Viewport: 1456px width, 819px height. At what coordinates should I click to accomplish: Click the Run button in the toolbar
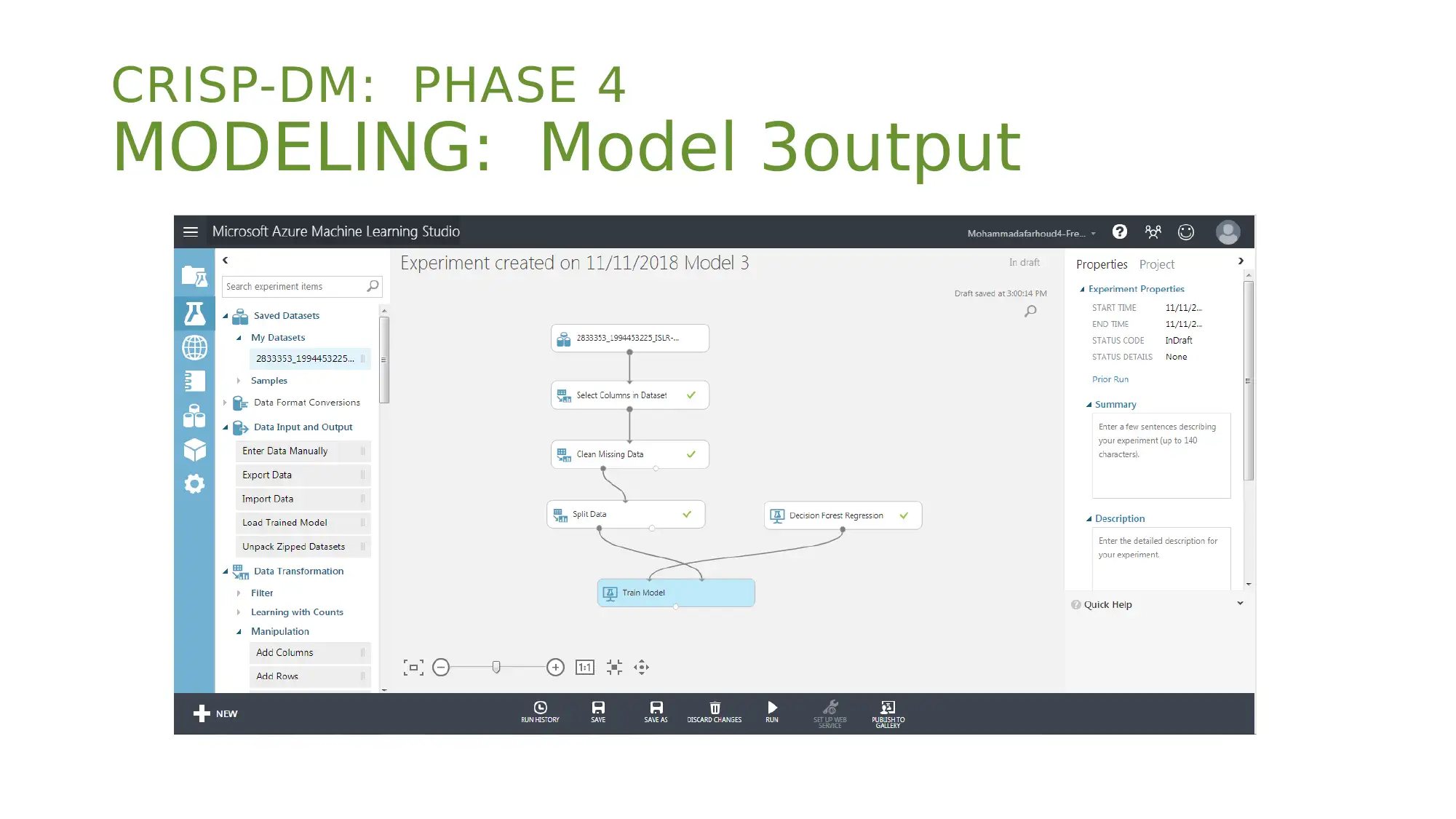click(771, 711)
